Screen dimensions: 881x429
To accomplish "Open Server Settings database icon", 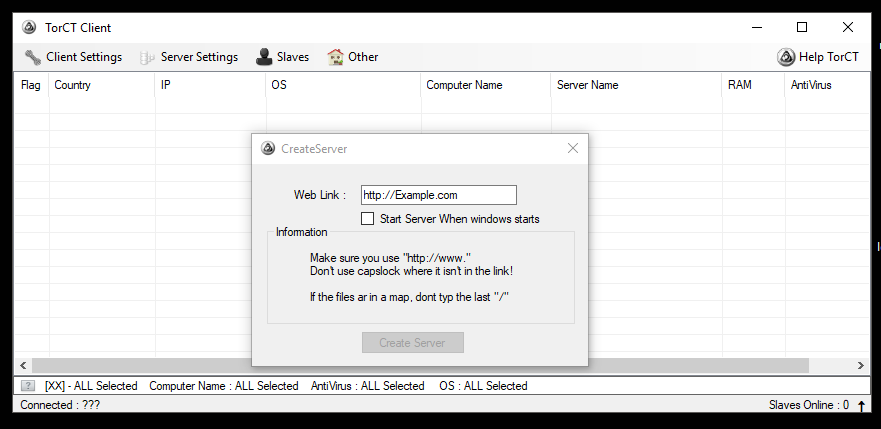I will (147, 57).
